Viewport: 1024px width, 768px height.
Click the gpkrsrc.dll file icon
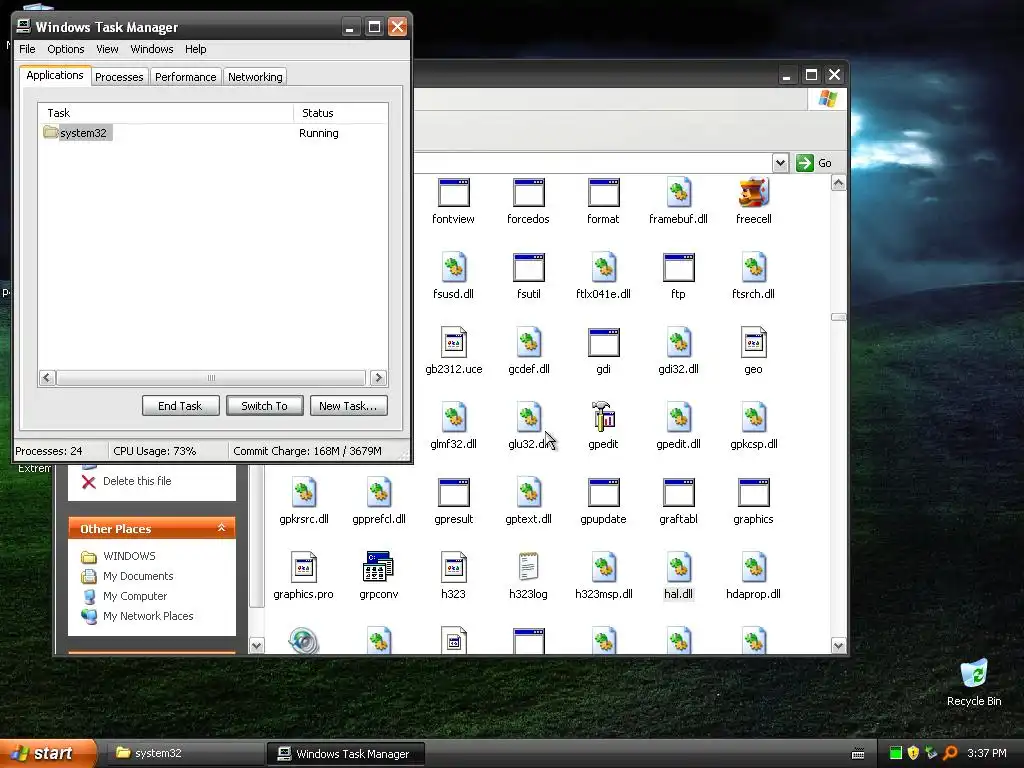tap(304, 493)
